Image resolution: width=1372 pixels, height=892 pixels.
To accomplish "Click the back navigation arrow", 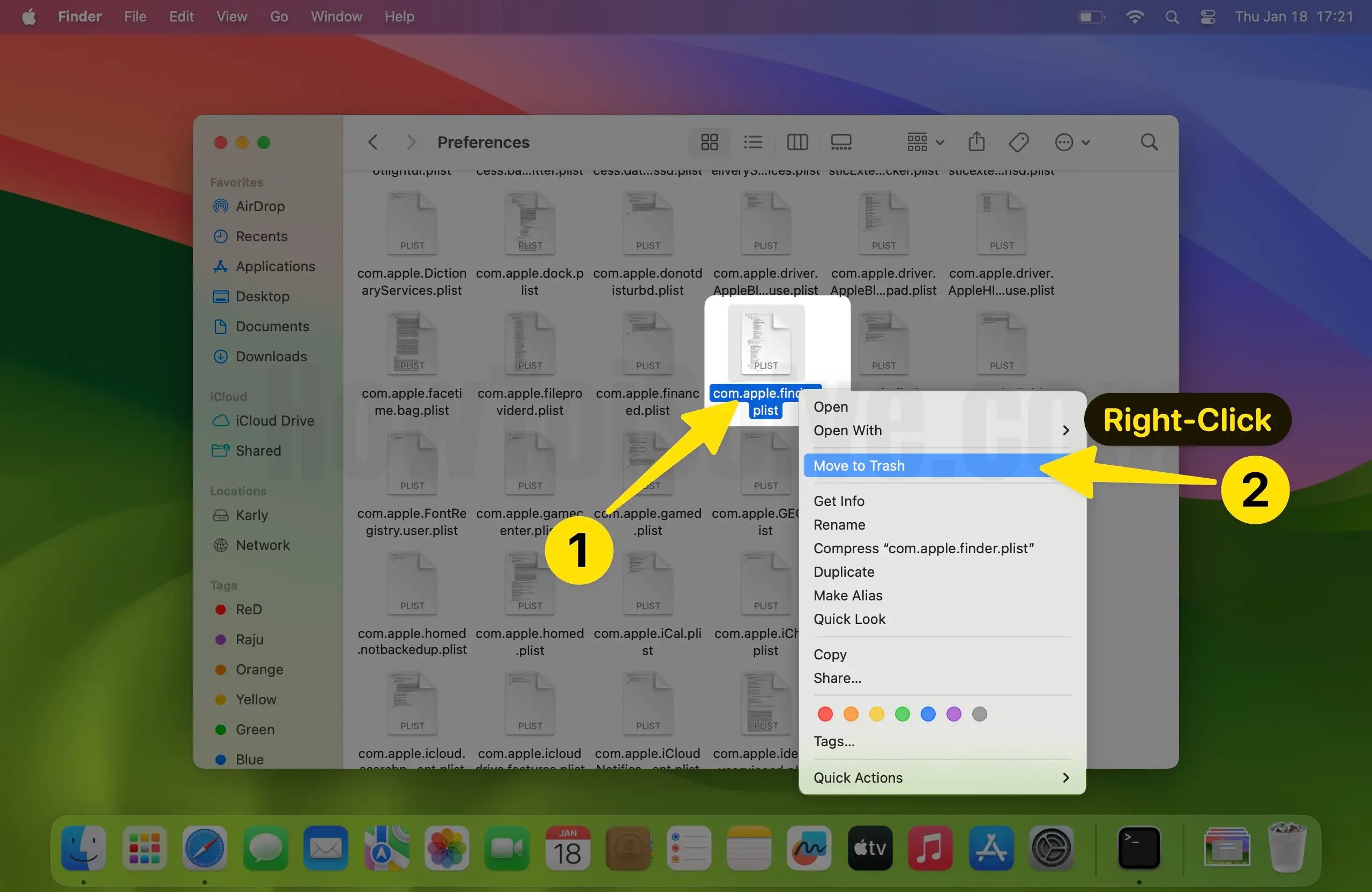I will click(x=372, y=142).
